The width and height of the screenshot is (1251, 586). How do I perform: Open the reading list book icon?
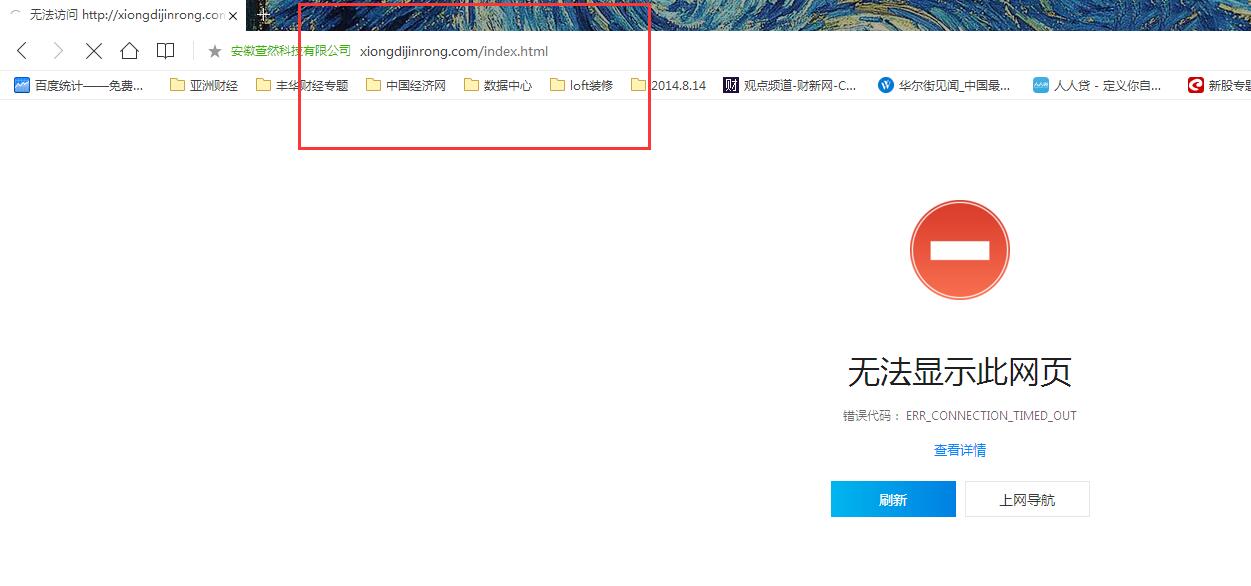pos(166,50)
